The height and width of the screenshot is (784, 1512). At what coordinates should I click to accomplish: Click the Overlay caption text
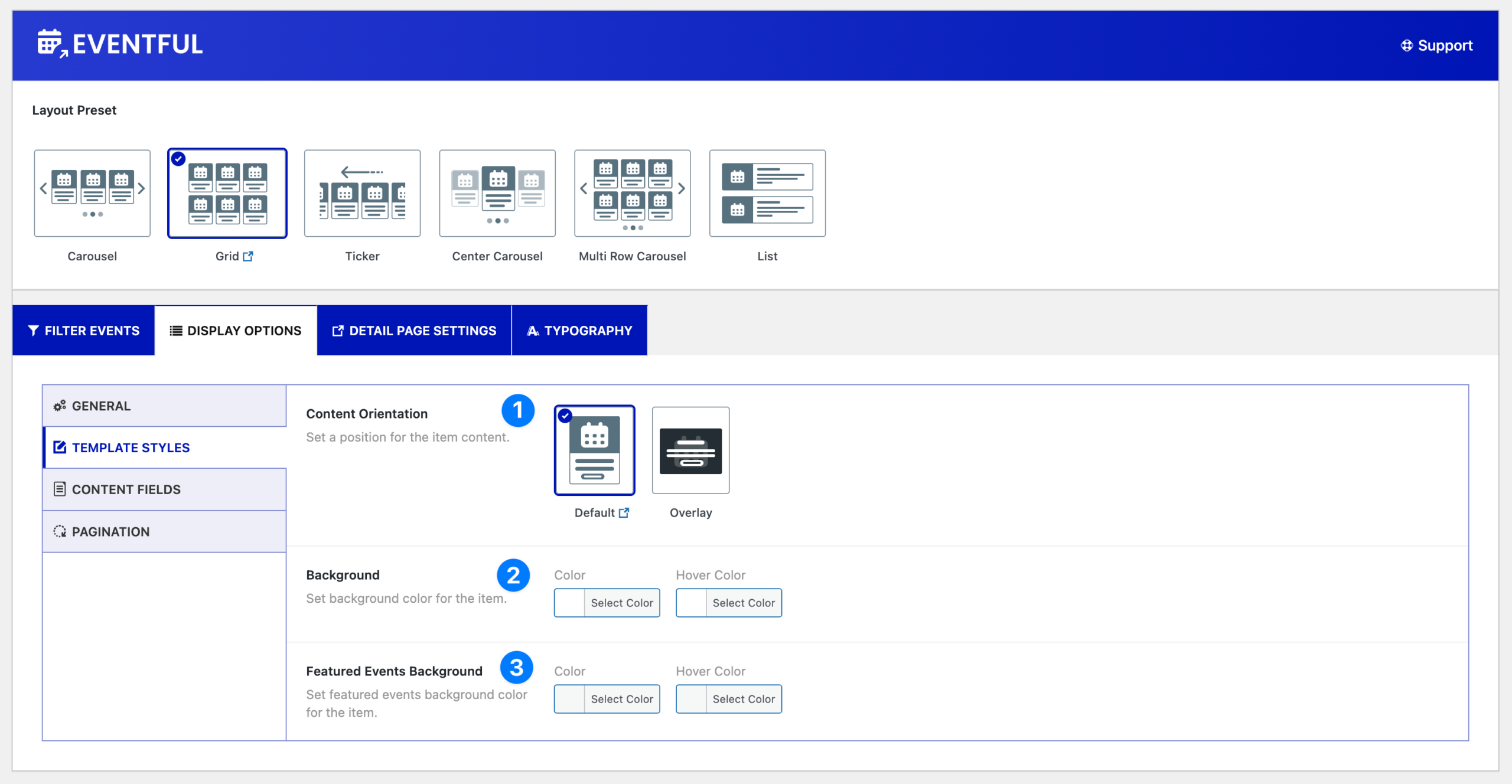click(691, 513)
